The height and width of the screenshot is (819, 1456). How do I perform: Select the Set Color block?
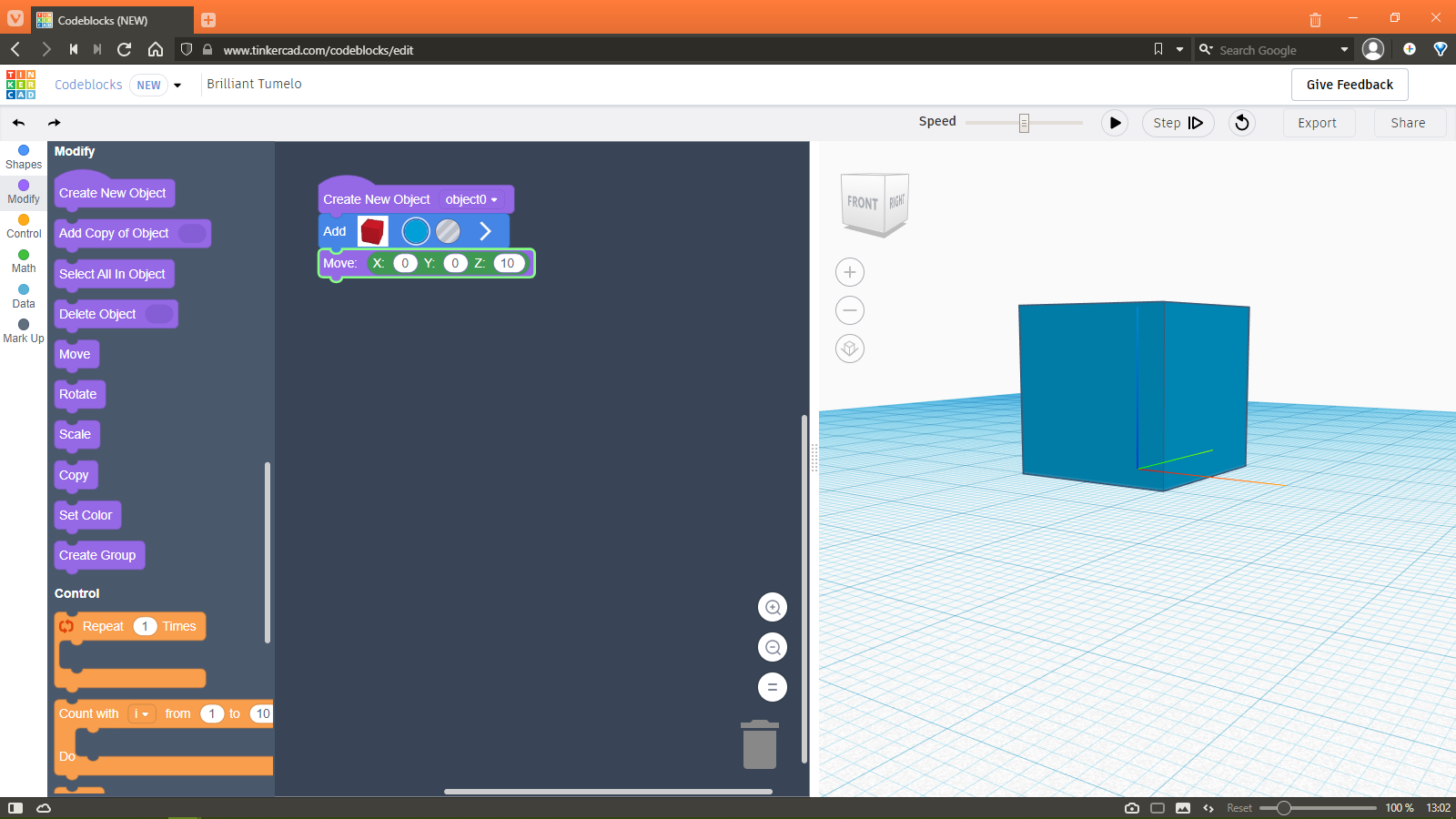pyautogui.click(x=86, y=515)
